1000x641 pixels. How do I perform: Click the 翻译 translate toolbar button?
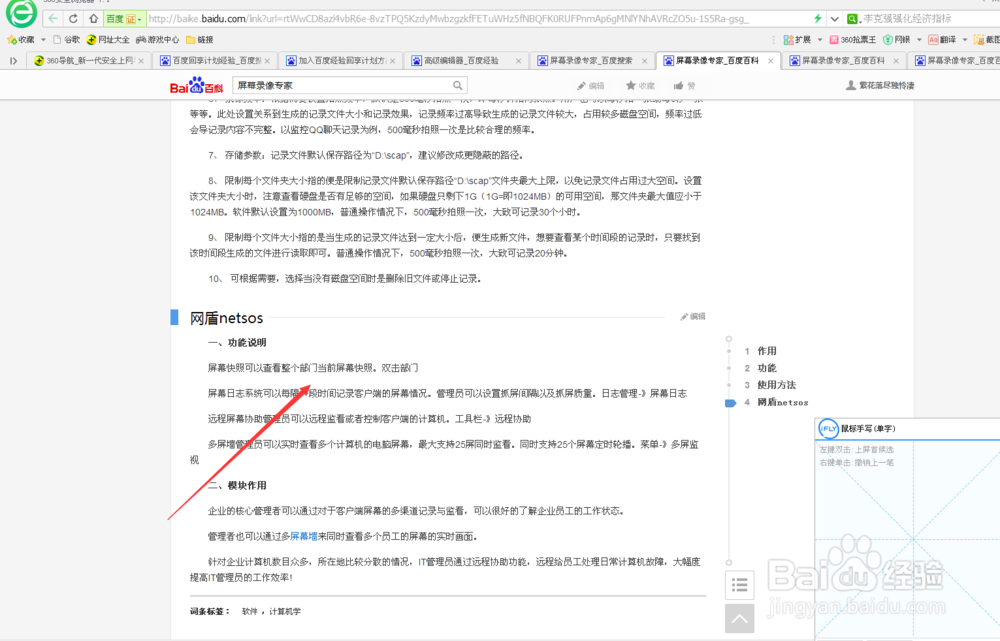(x=942, y=40)
